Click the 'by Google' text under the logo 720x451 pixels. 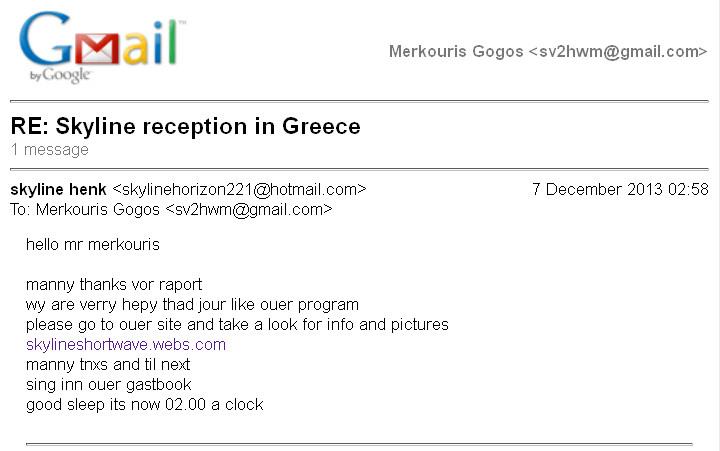pos(60,75)
